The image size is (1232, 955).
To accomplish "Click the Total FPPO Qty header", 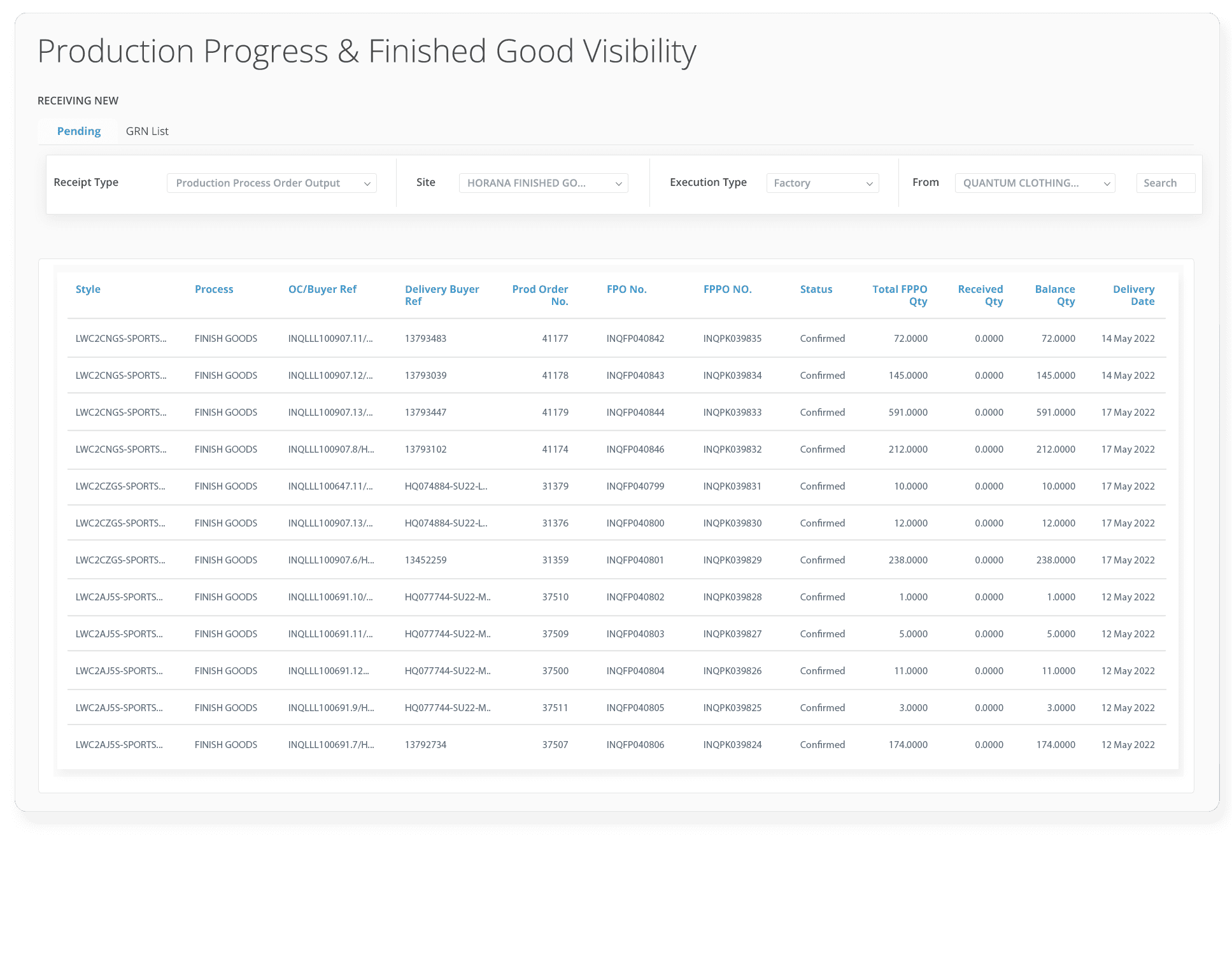I will pos(900,295).
